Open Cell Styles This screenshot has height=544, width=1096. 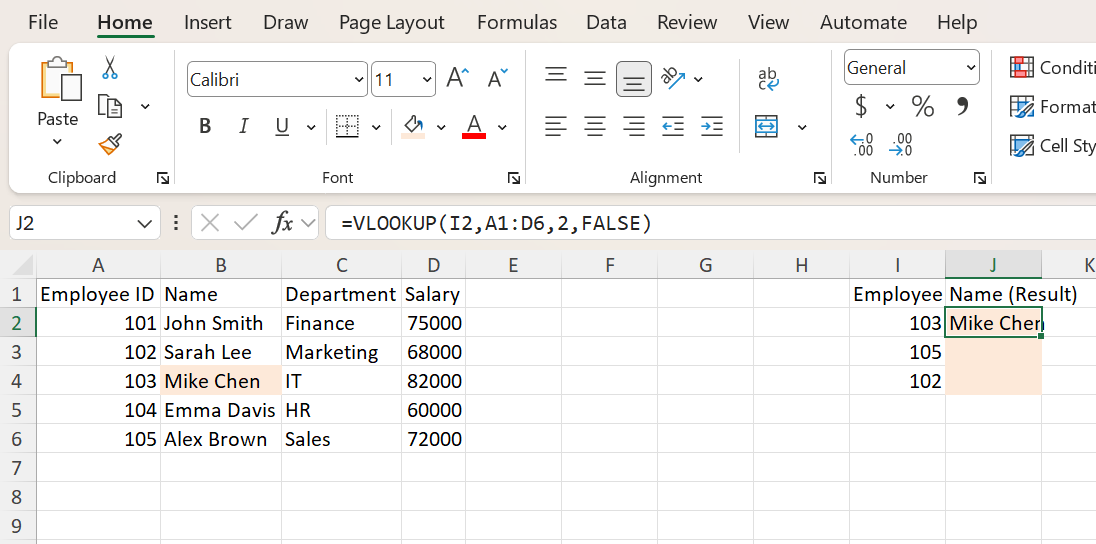tap(1052, 145)
